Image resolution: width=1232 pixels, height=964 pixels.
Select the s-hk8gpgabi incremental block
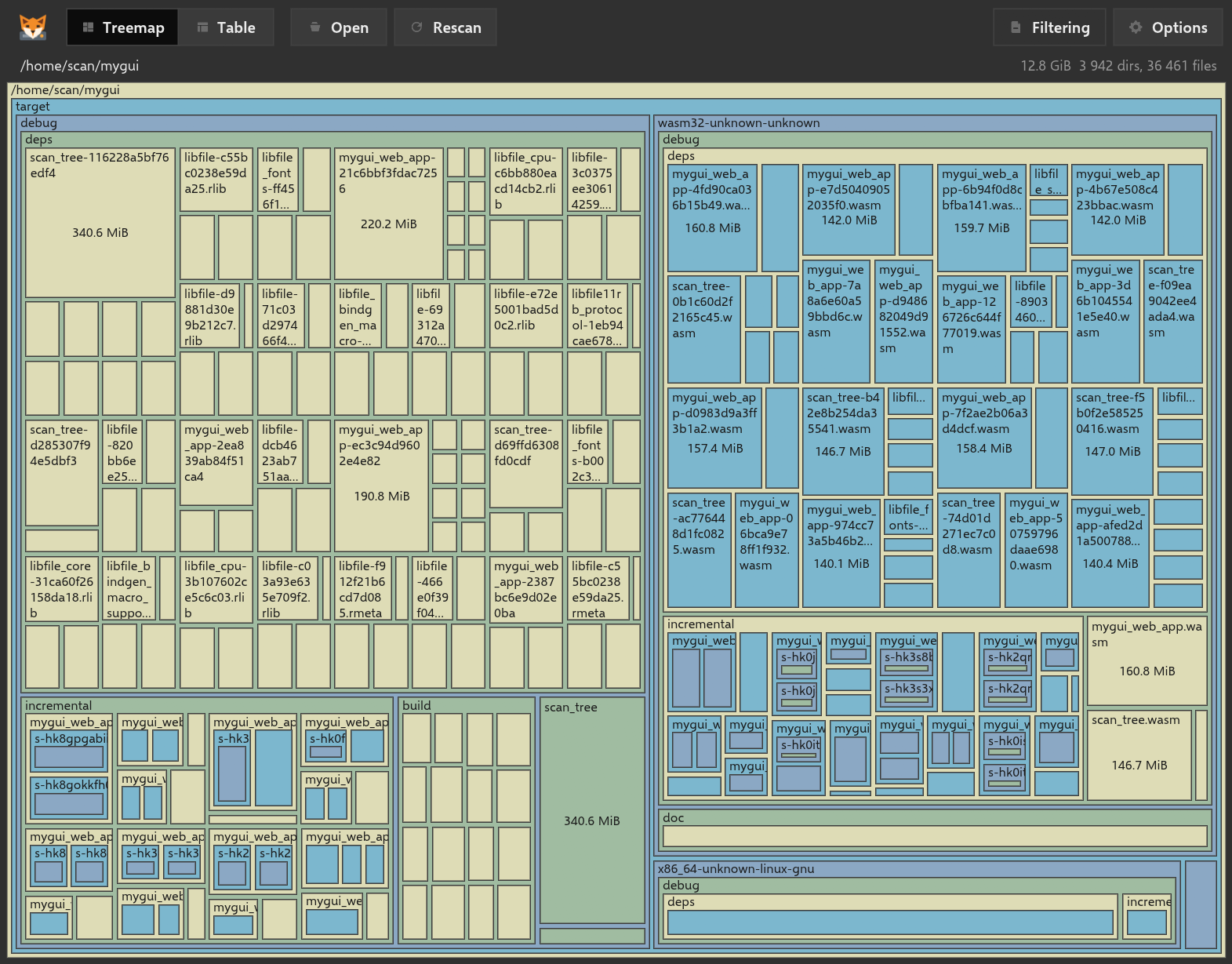tap(70, 751)
